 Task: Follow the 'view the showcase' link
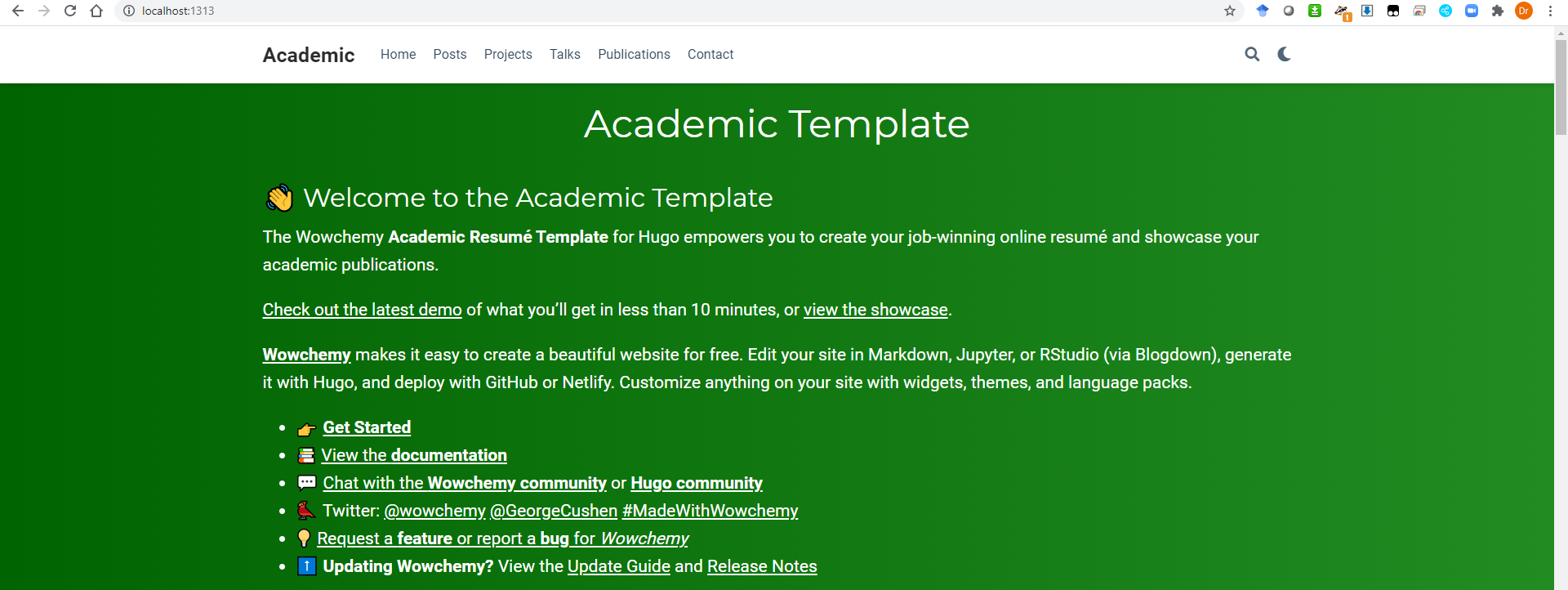coord(875,310)
